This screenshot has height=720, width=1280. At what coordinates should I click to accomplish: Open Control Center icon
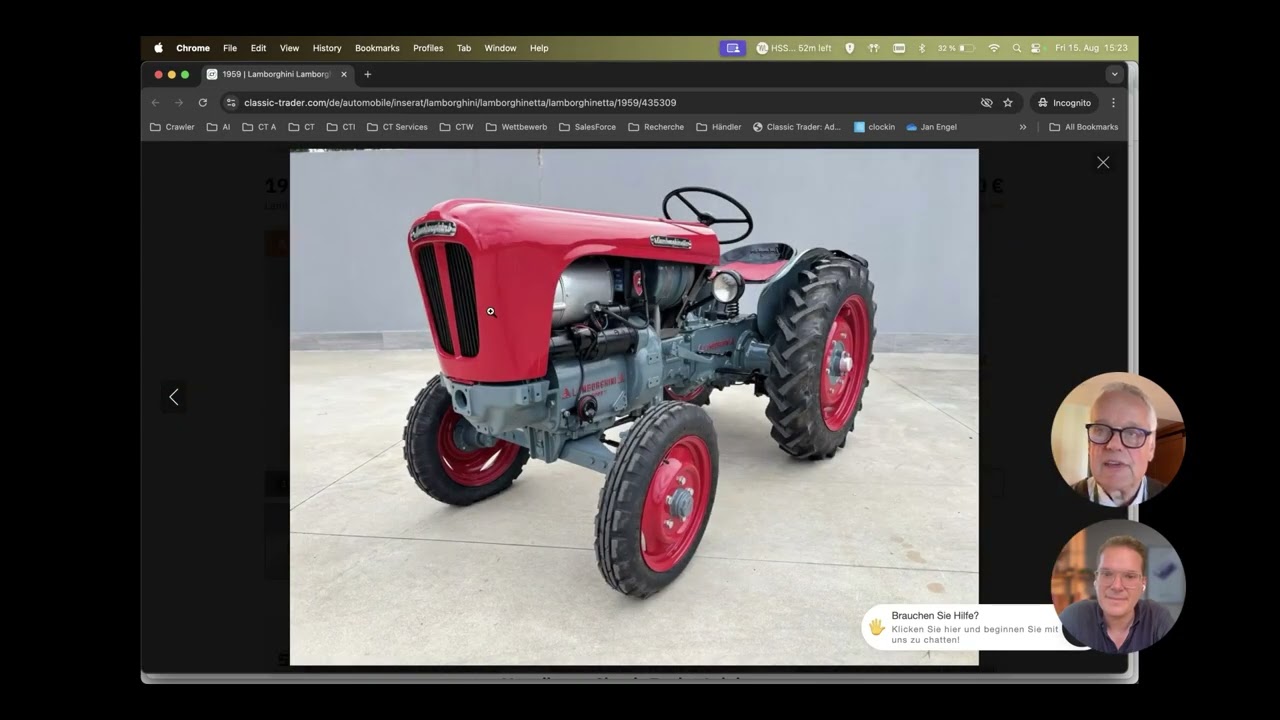click(x=1036, y=48)
